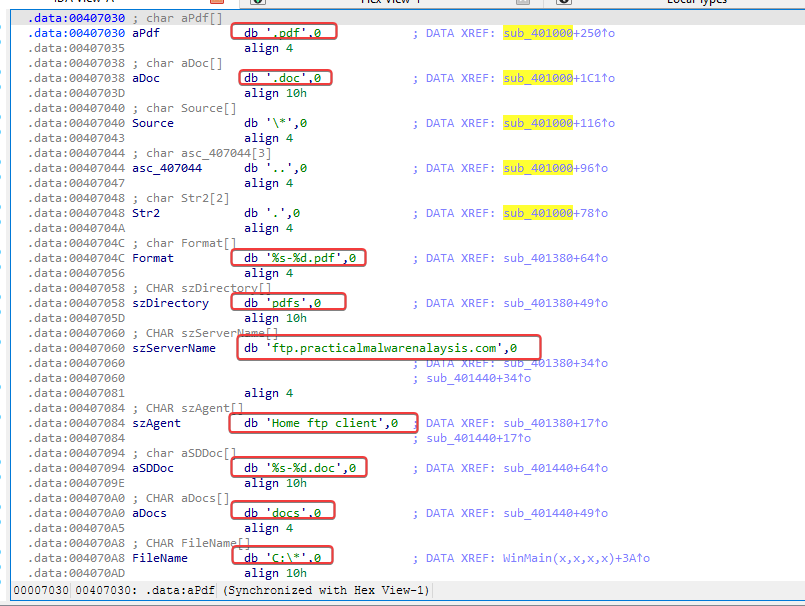
Task: Open the sub_401000+96 cross reference
Action: [555, 168]
